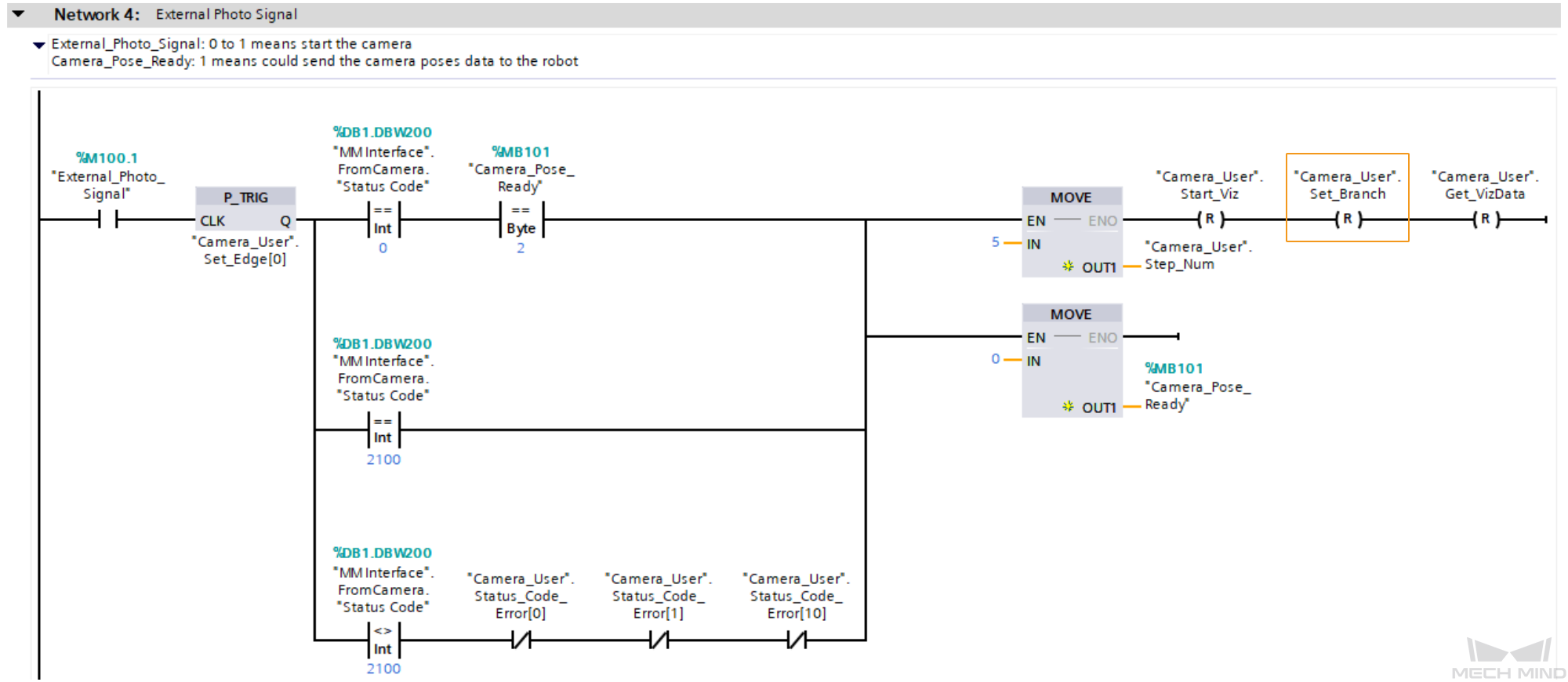Screen dimensions: 1568x682
Task: Select the upper MOVE block header
Action: tap(1072, 198)
